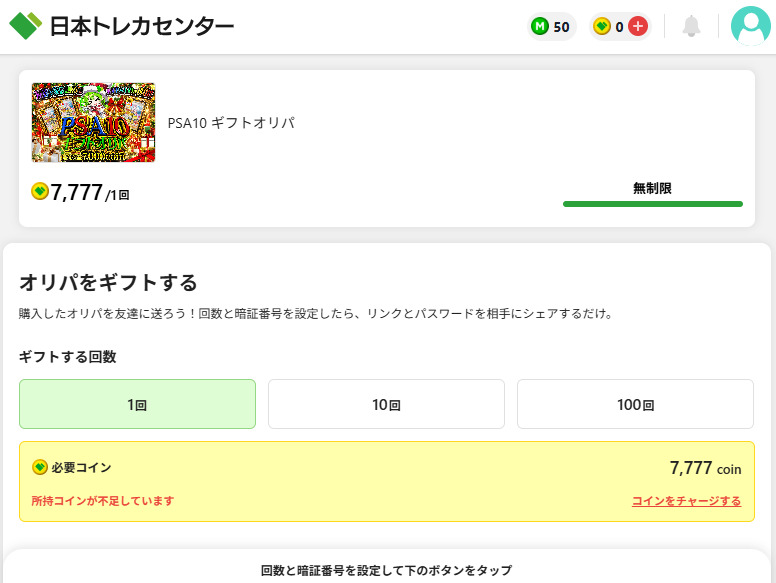The width and height of the screenshot is (776, 583).
Task: Open the notifications bell
Action: 691,26
